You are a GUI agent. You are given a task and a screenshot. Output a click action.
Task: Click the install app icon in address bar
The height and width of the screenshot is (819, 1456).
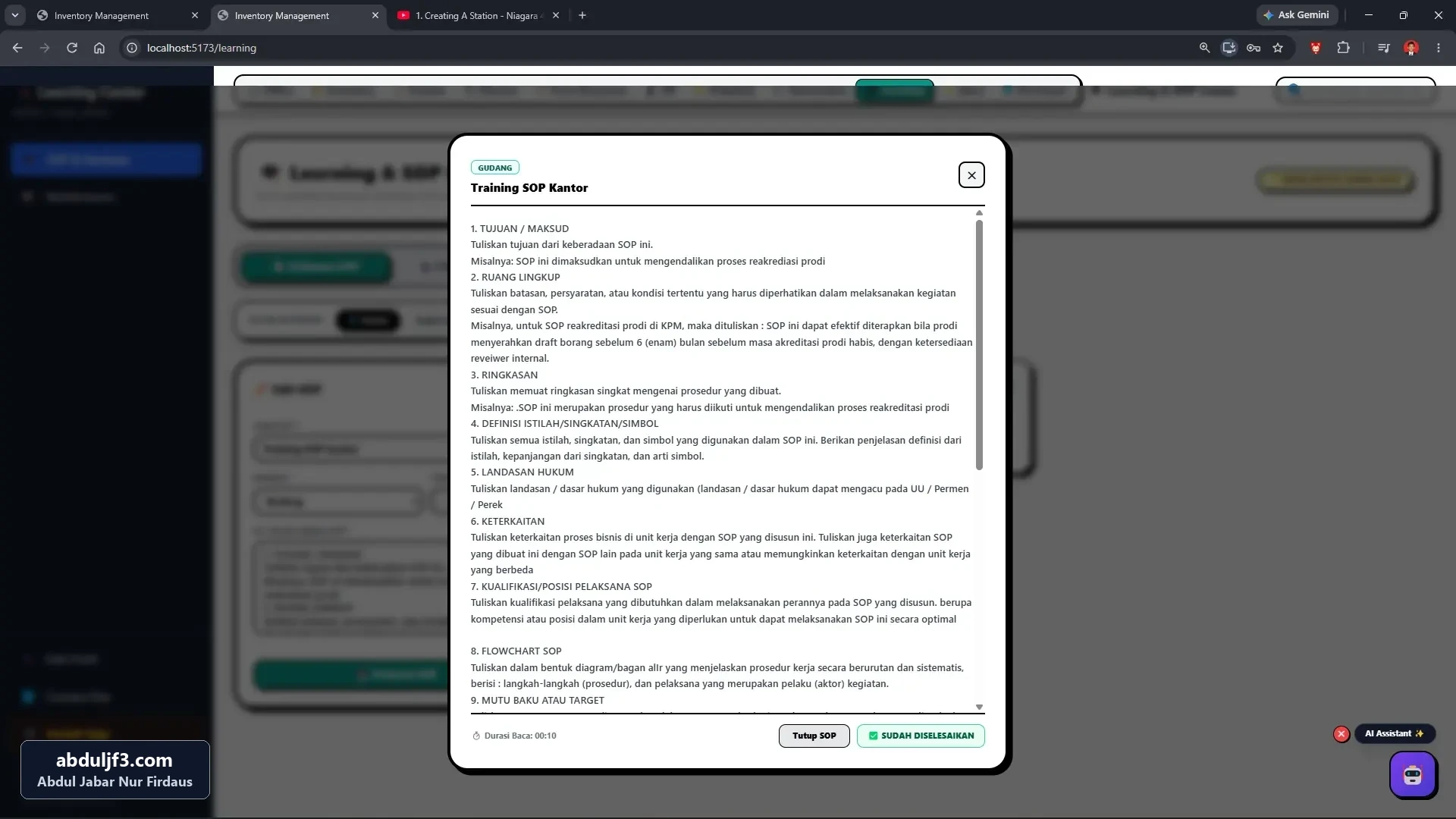(x=1229, y=48)
